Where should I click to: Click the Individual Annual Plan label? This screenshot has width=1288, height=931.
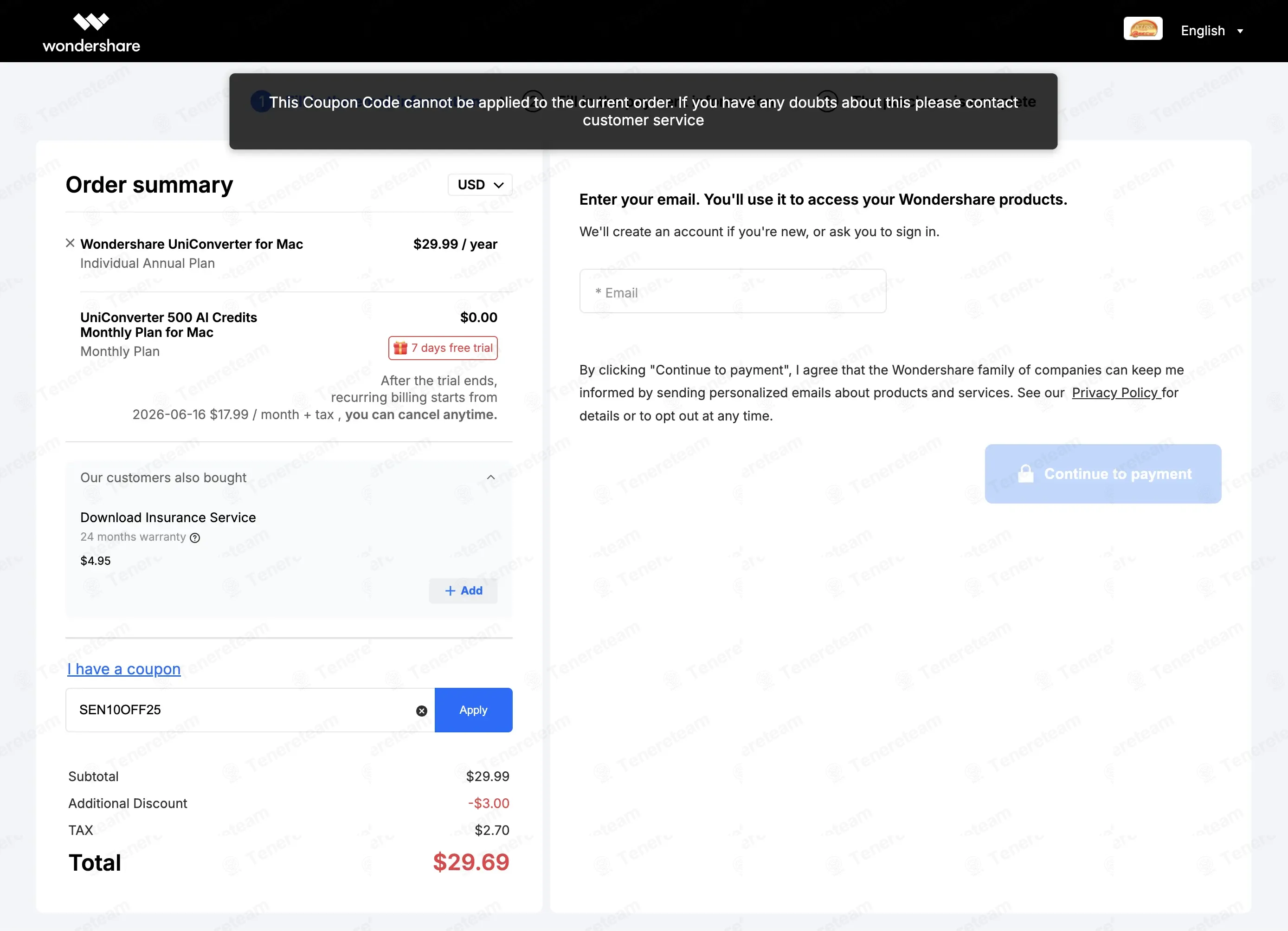tap(148, 264)
